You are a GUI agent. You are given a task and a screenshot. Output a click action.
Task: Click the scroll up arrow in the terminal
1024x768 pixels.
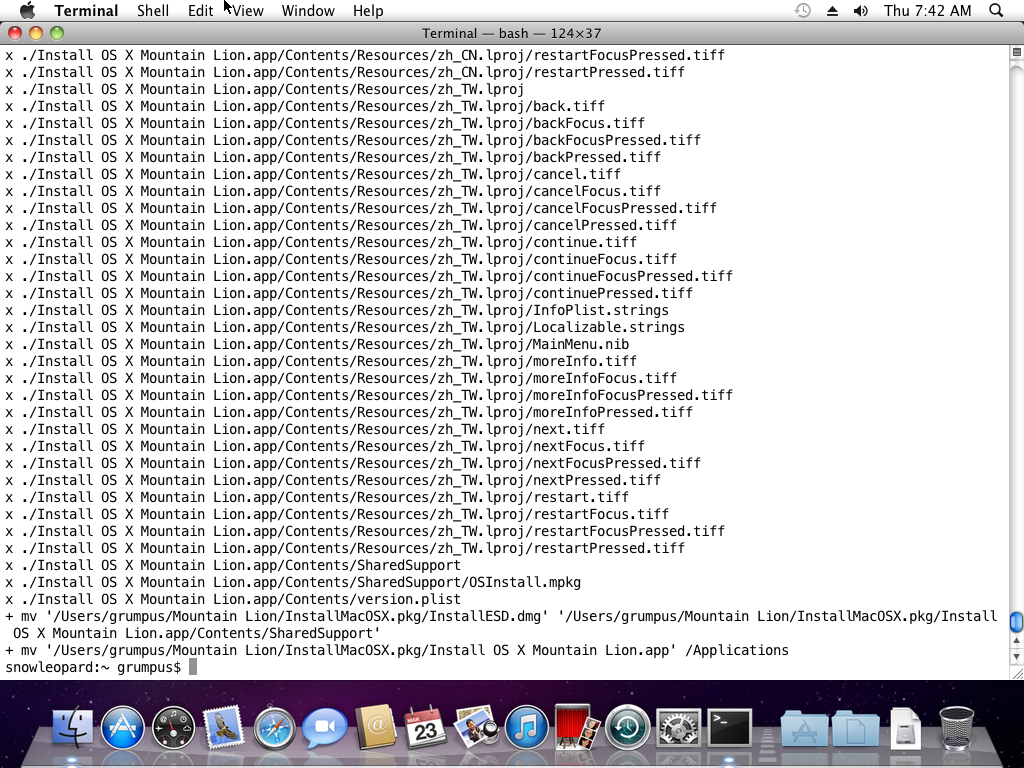pos(1016,641)
